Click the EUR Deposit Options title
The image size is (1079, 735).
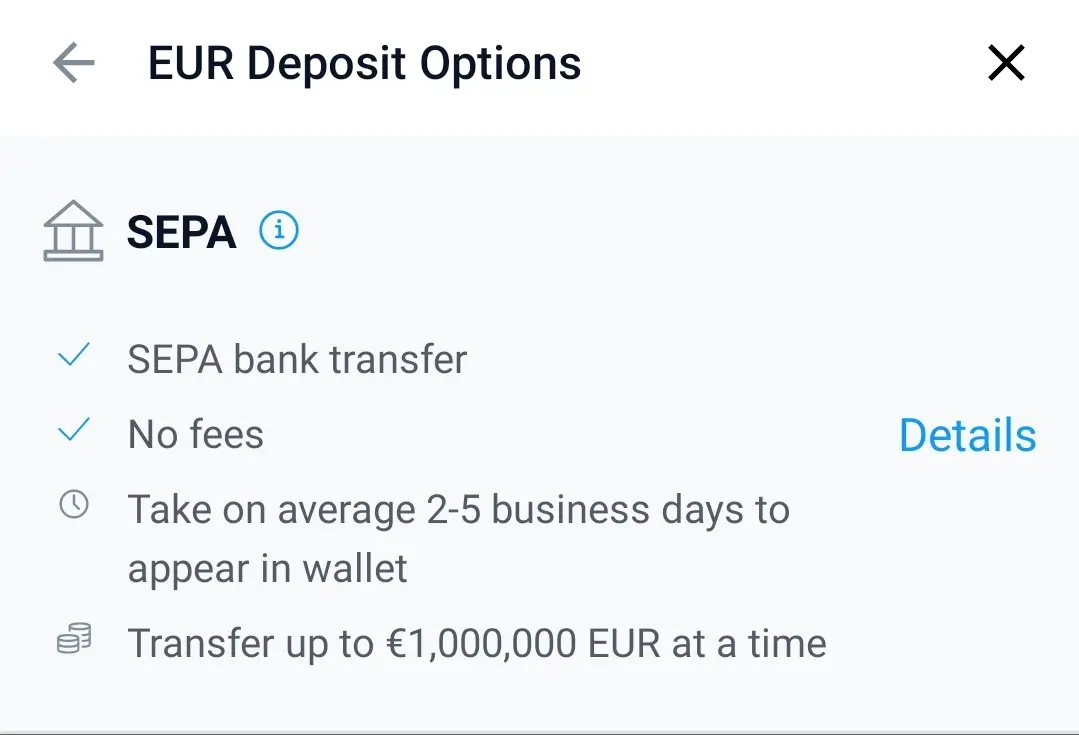point(365,64)
